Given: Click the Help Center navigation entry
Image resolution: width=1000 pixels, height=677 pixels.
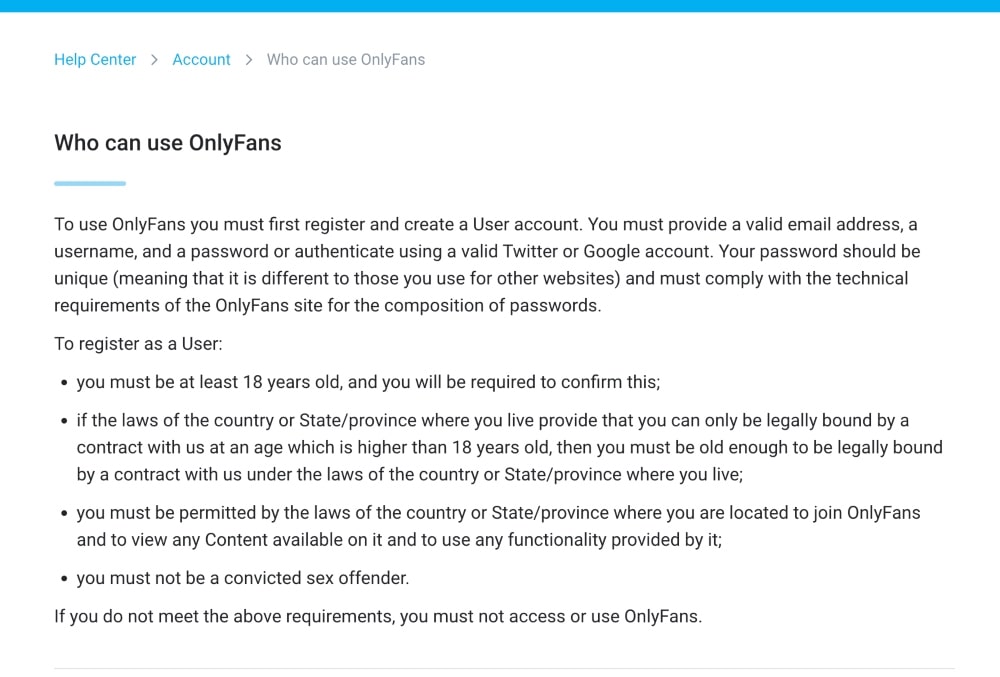Looking at the screenshot, I should [x=94, y=60].
